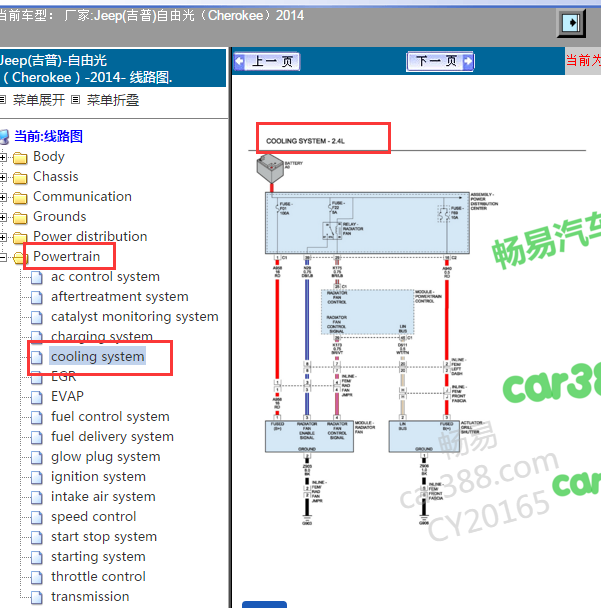This screenshot has width=601, height=608.
Task: Open catalyst monitoring system diagram
Action: pos(135,317)
